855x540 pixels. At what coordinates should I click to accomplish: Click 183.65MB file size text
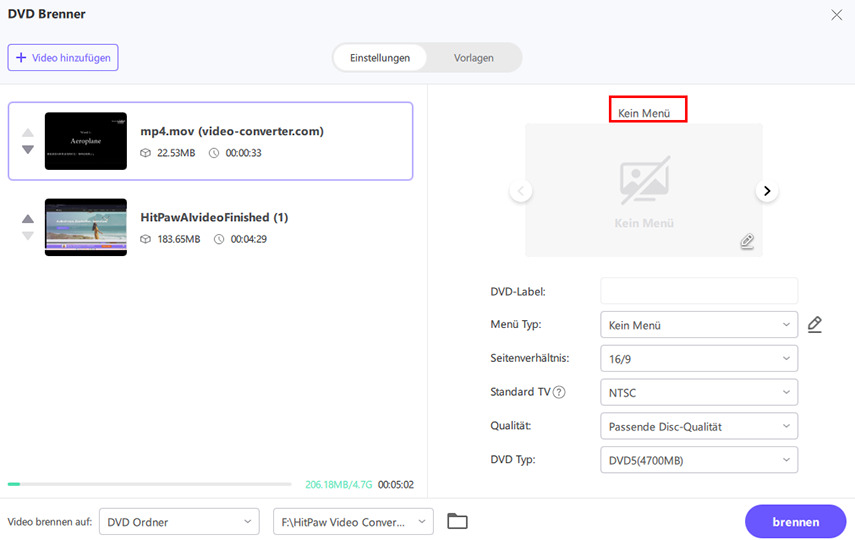[x=178, y=239]
